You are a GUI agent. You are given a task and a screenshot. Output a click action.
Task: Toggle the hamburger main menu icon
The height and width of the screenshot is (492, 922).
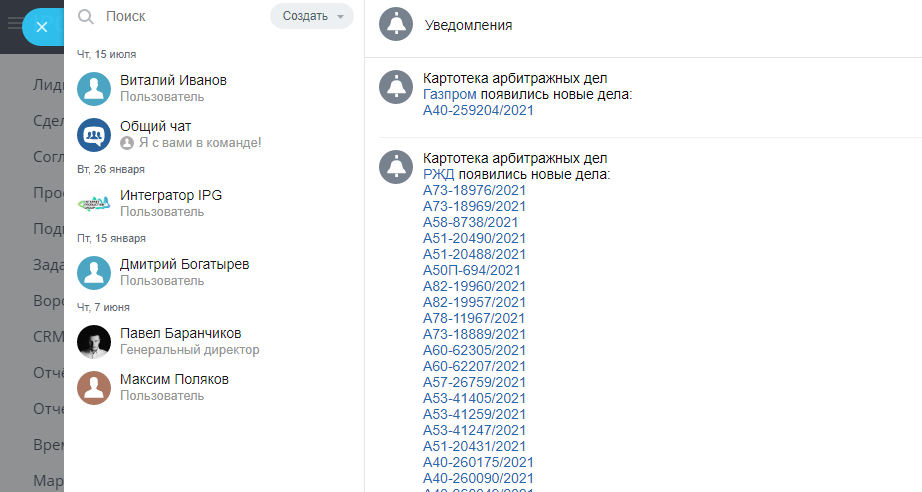click(14, 23)
